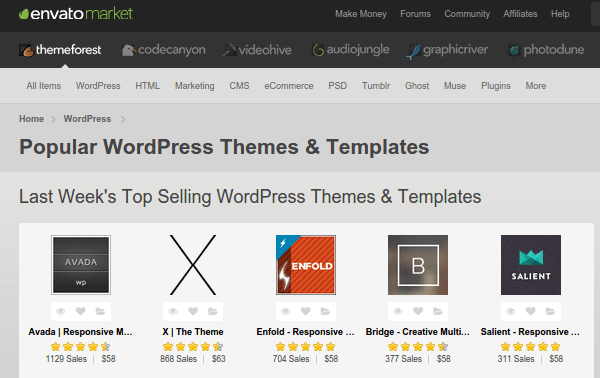
Task: Favorite X theme with the heart icon
Action: coord(193,311)
